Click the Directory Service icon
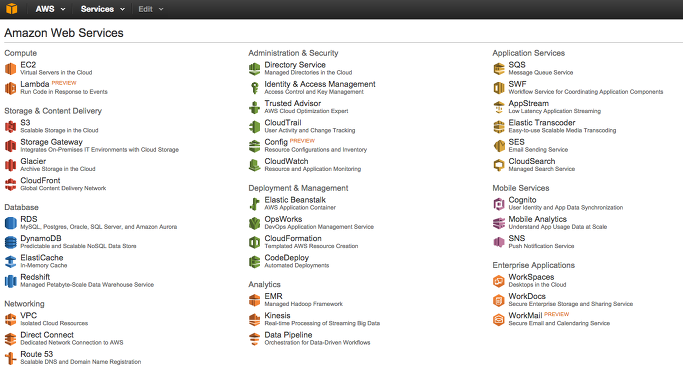 254,69
